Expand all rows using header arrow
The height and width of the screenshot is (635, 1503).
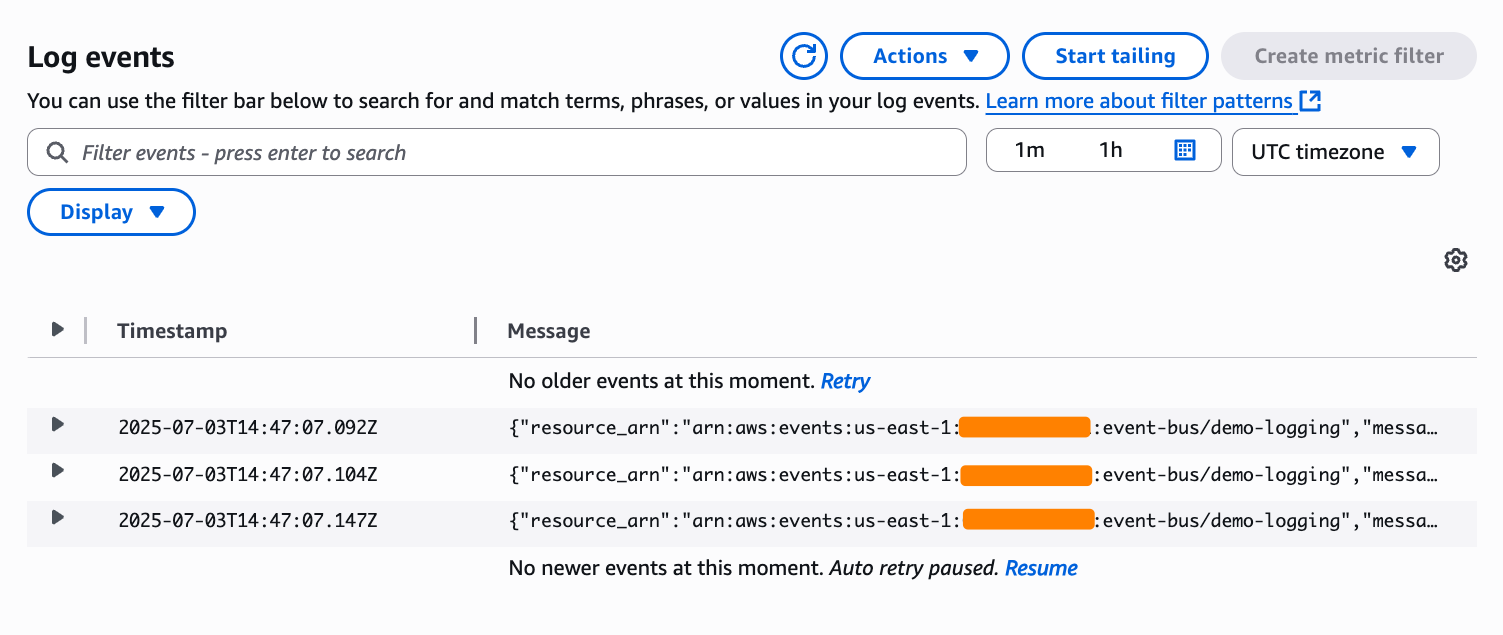coord(58,329)
